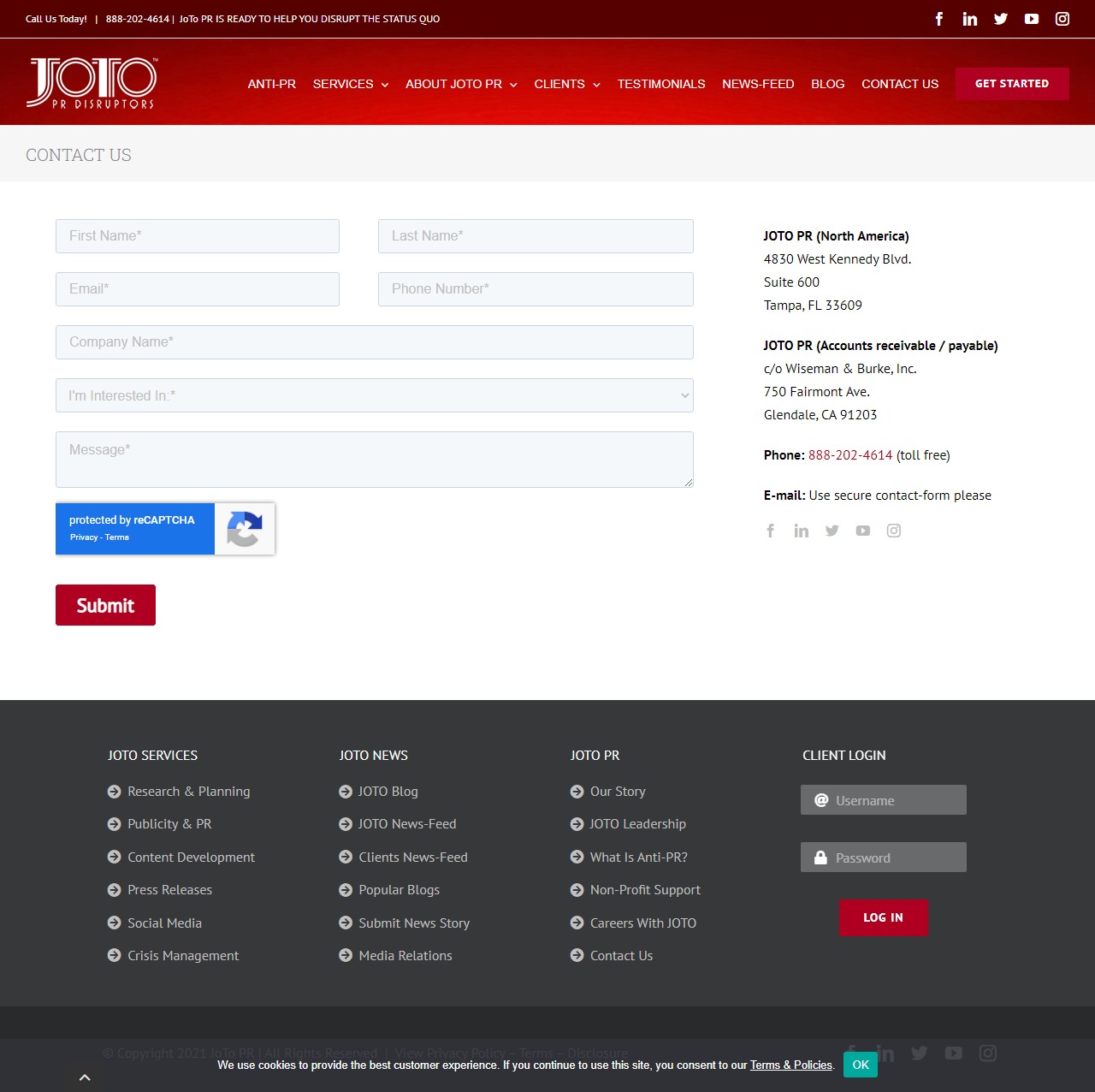Open JoTo PR's Facebook page from header
Viewport: 1095px width, 1092px height.
point(938,18)
